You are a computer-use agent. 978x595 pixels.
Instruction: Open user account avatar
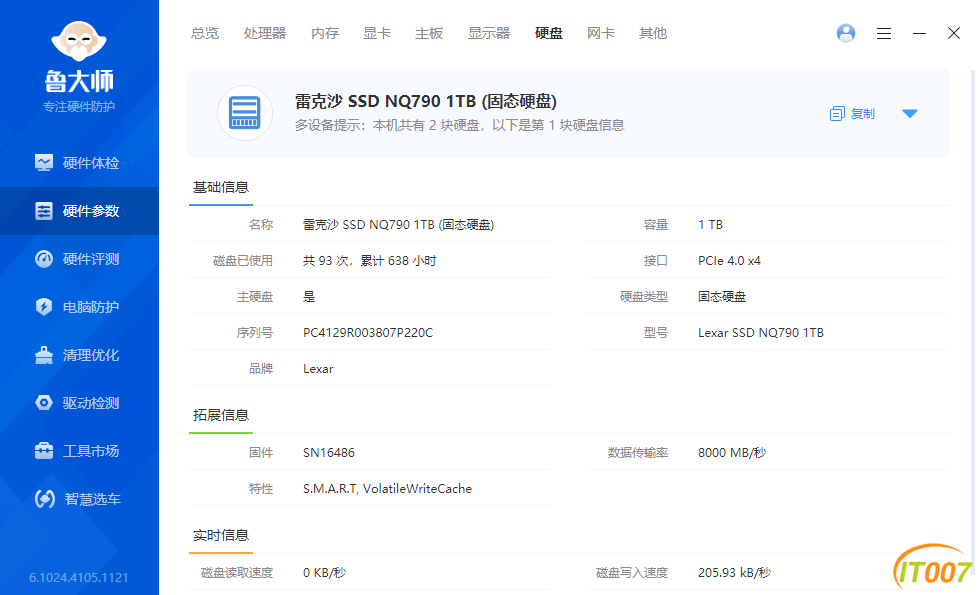846,33
